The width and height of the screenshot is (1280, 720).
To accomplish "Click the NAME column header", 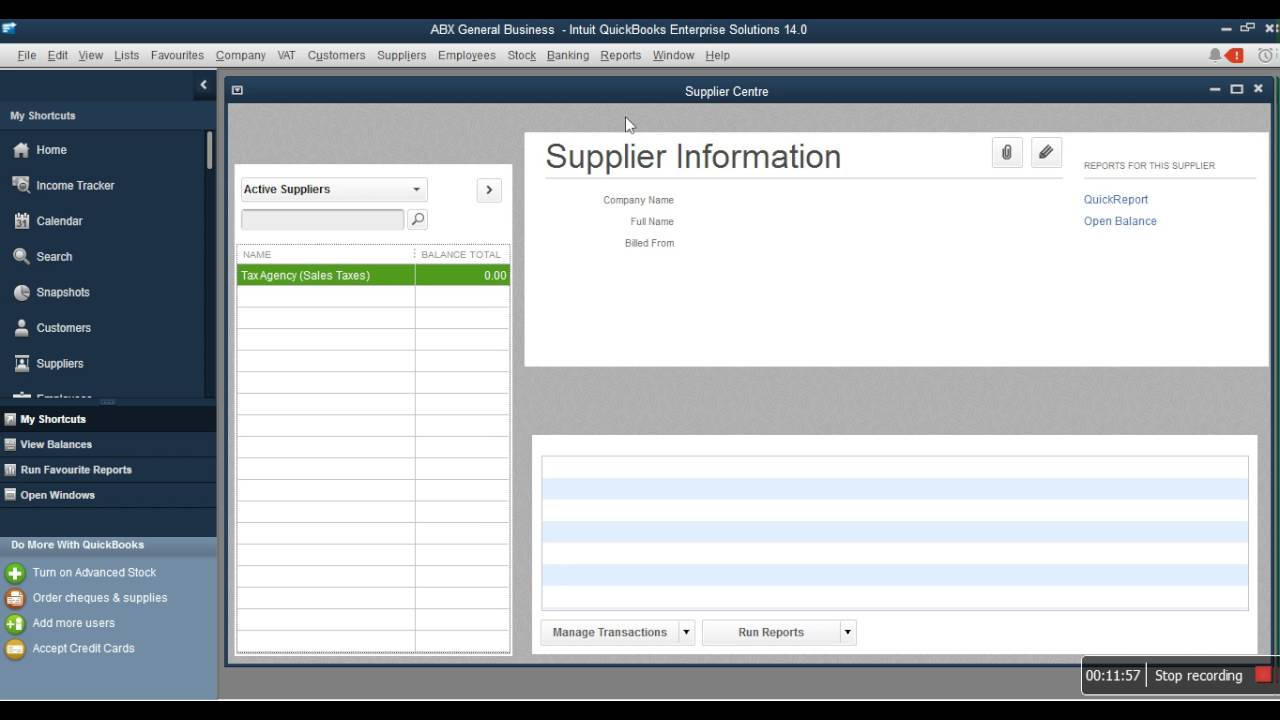I will pos(325,254).
